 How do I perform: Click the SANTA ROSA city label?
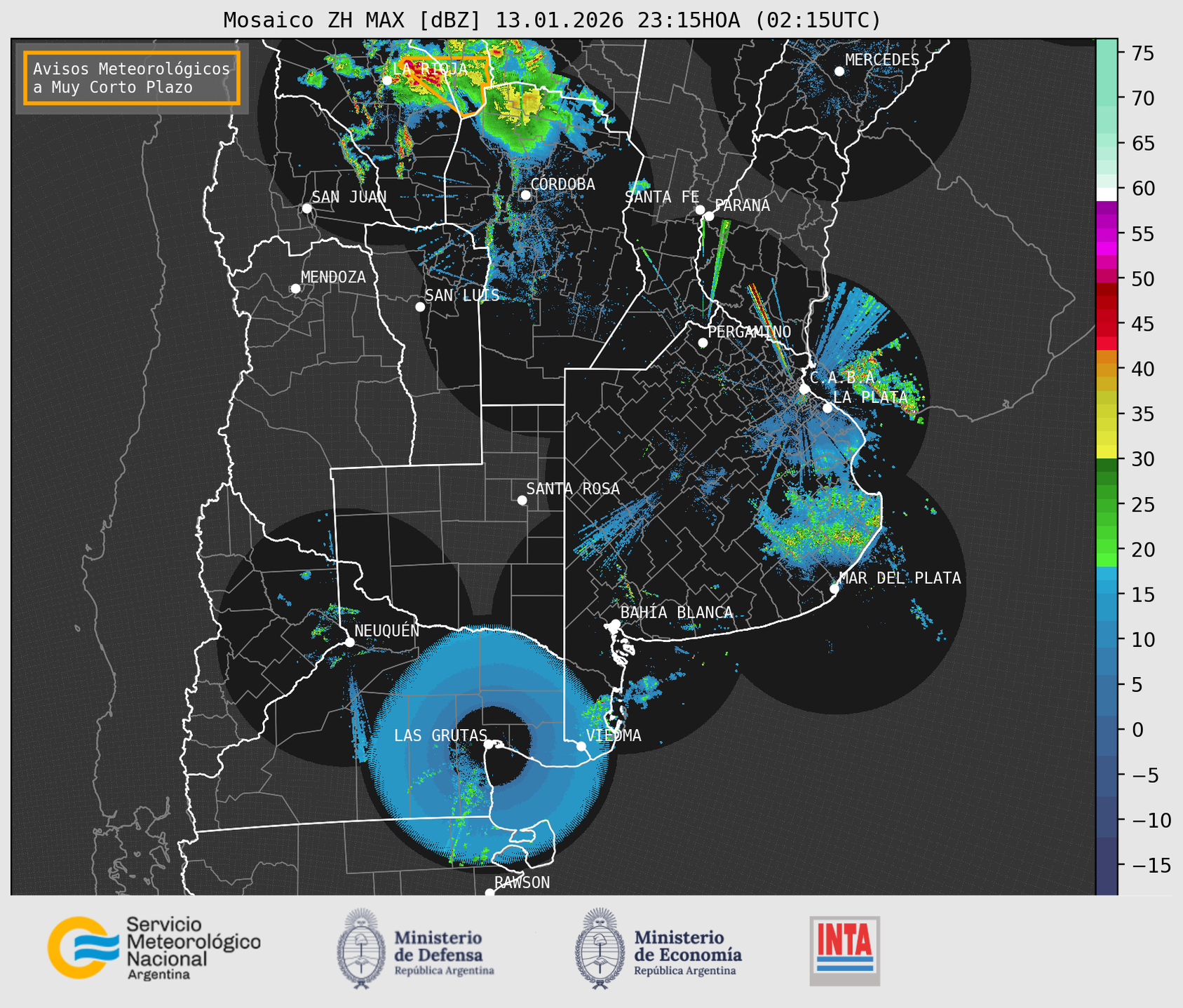click(x=573, y=489)
